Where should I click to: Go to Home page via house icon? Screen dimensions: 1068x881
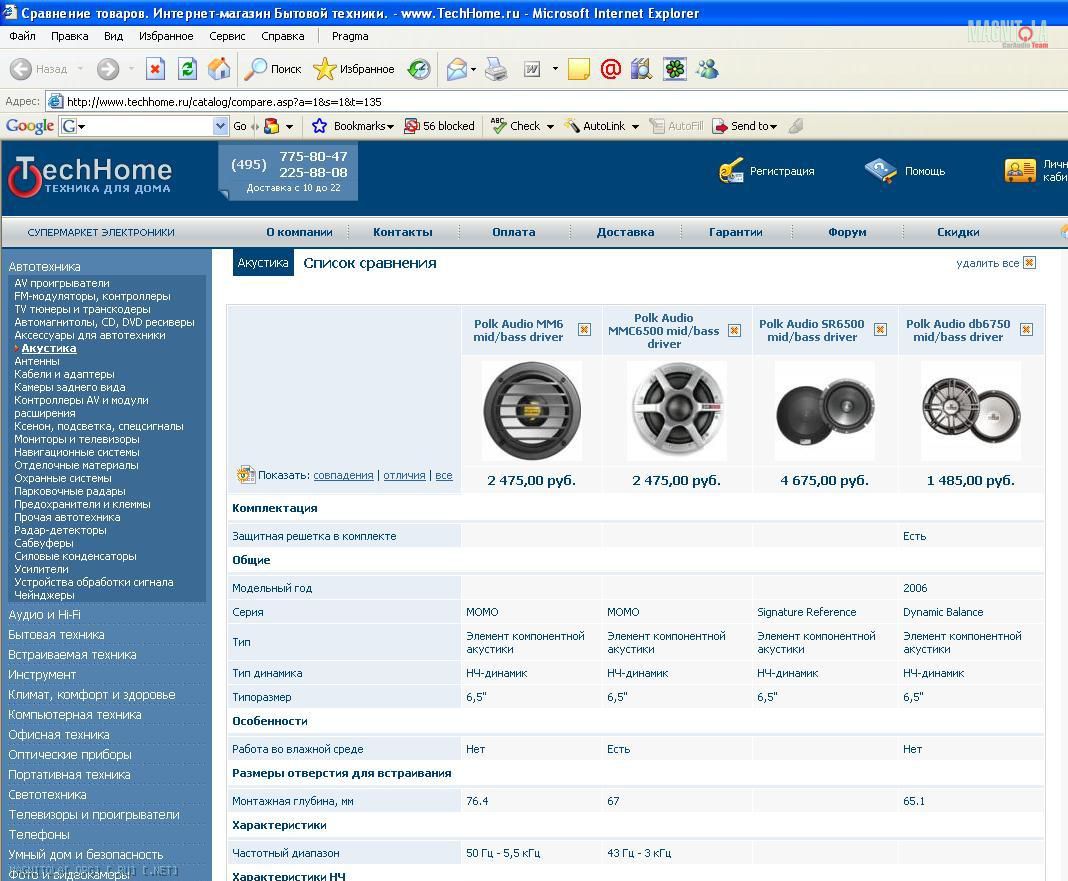[x=219, y=69]
